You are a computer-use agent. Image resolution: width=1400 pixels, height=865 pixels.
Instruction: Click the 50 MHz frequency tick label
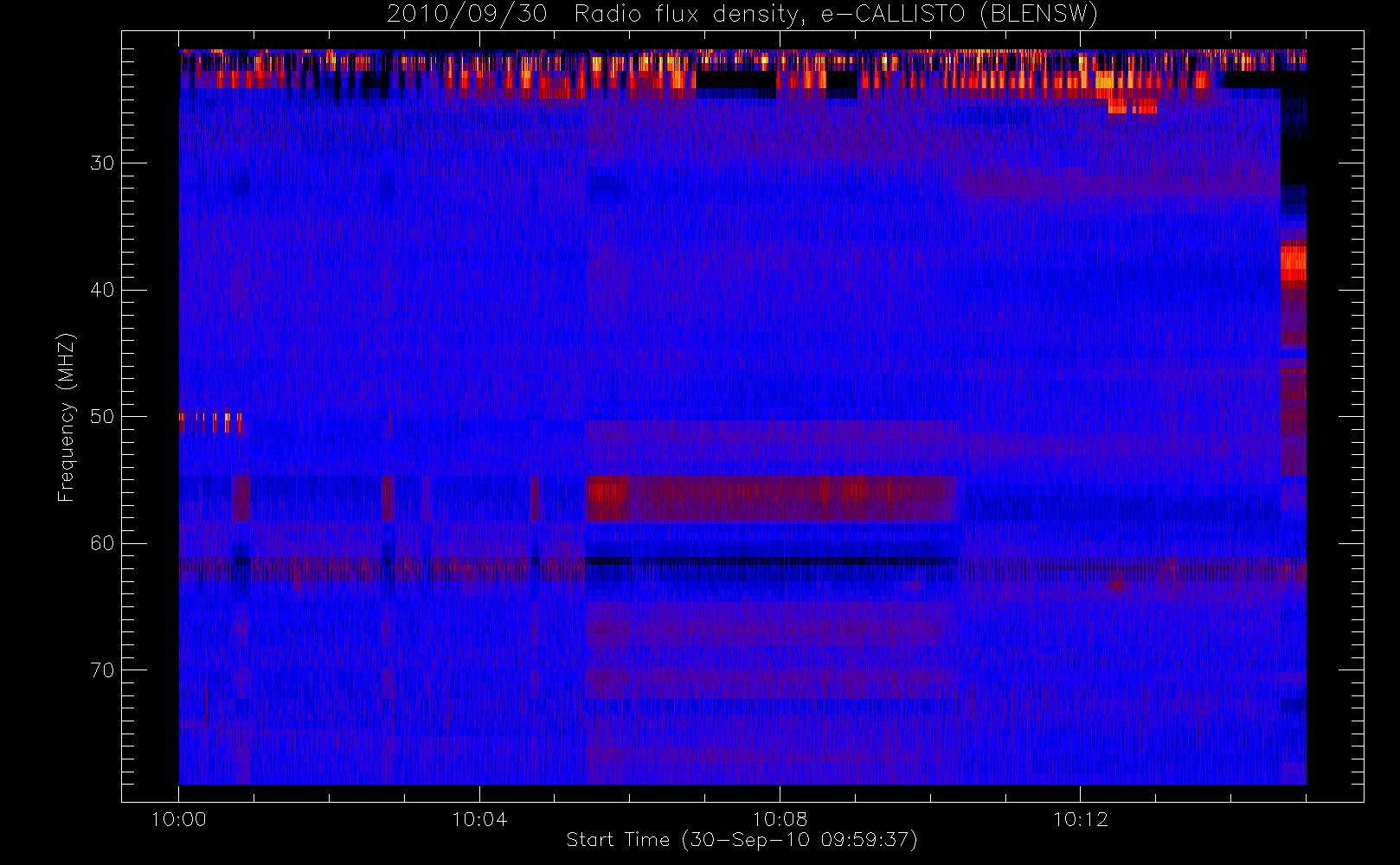pyautogui.click(x=102, y=416)
